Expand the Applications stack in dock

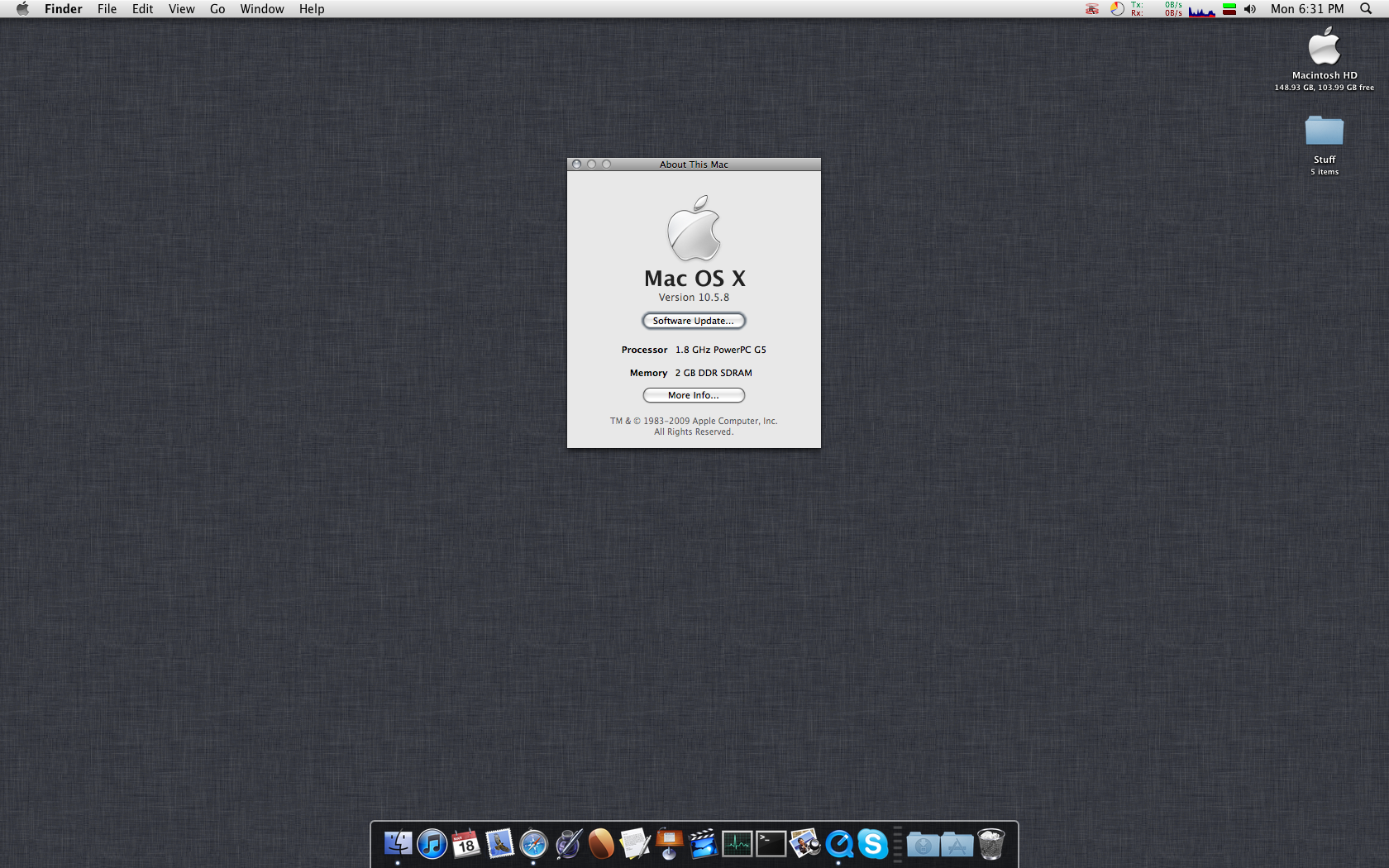pos(957,844)
